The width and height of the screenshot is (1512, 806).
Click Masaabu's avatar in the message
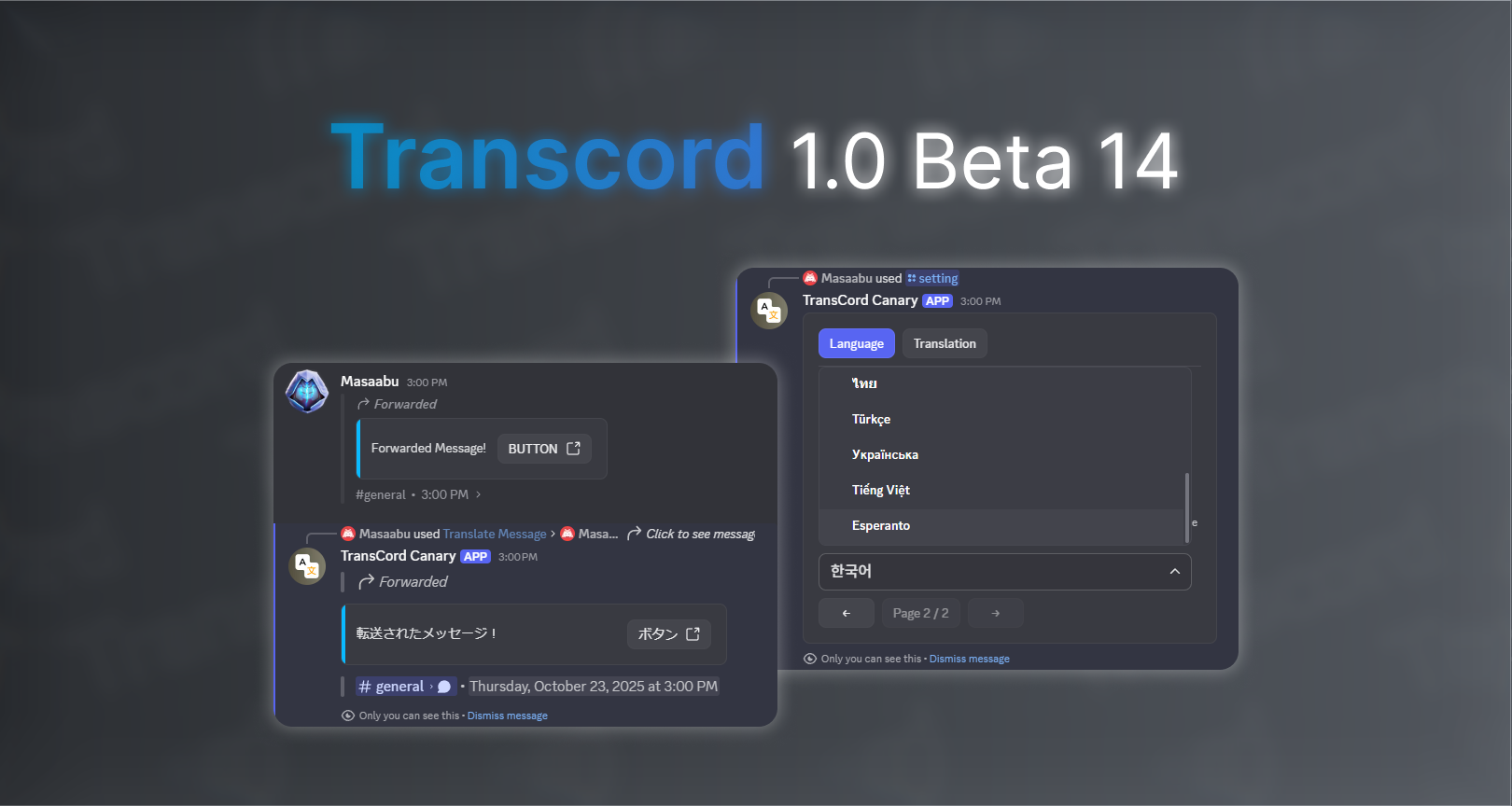(x=307, y=392)
